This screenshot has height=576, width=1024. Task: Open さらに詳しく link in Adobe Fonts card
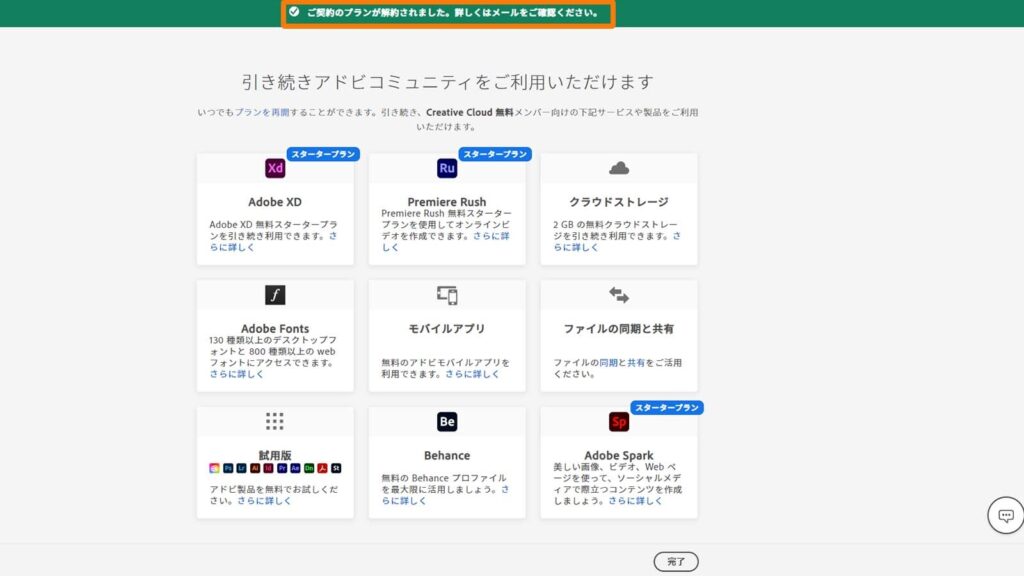(236, 374)
